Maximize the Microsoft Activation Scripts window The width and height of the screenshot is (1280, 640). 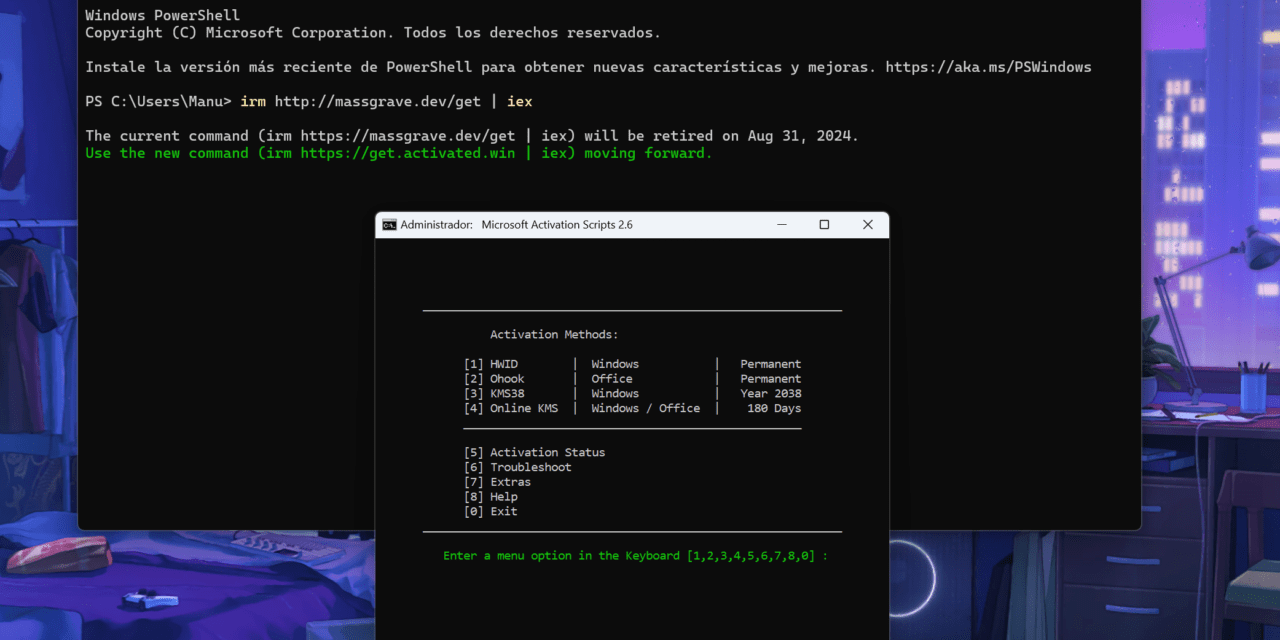tap(824, 225)
